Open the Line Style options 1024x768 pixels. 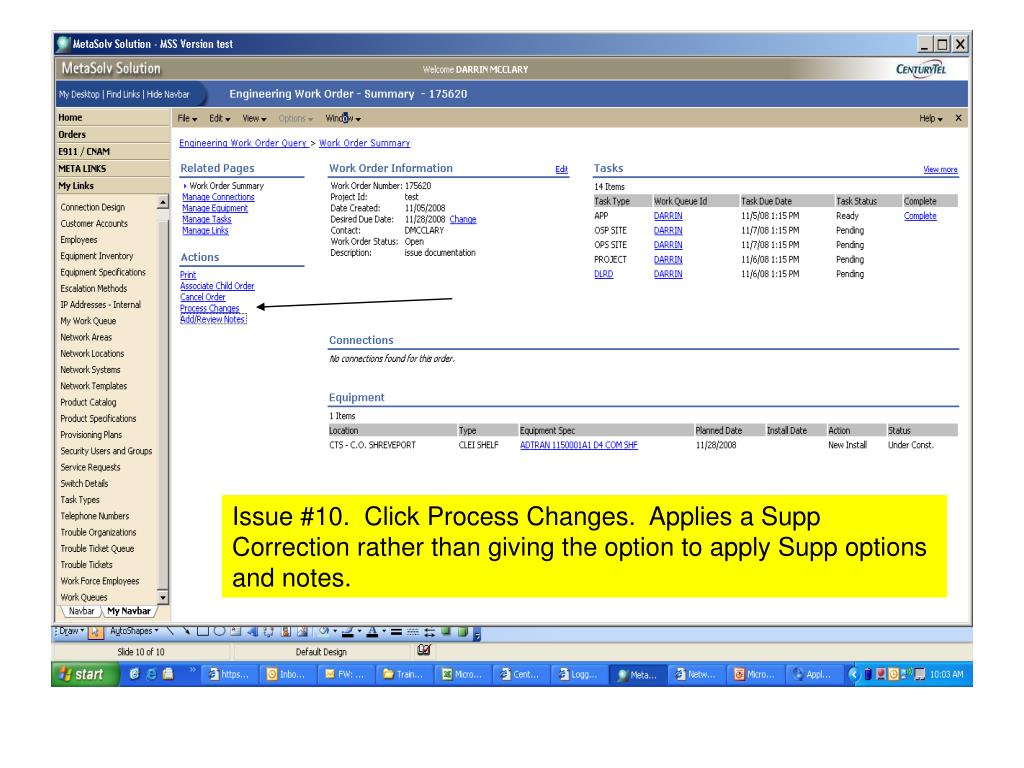tap(396, 632)
